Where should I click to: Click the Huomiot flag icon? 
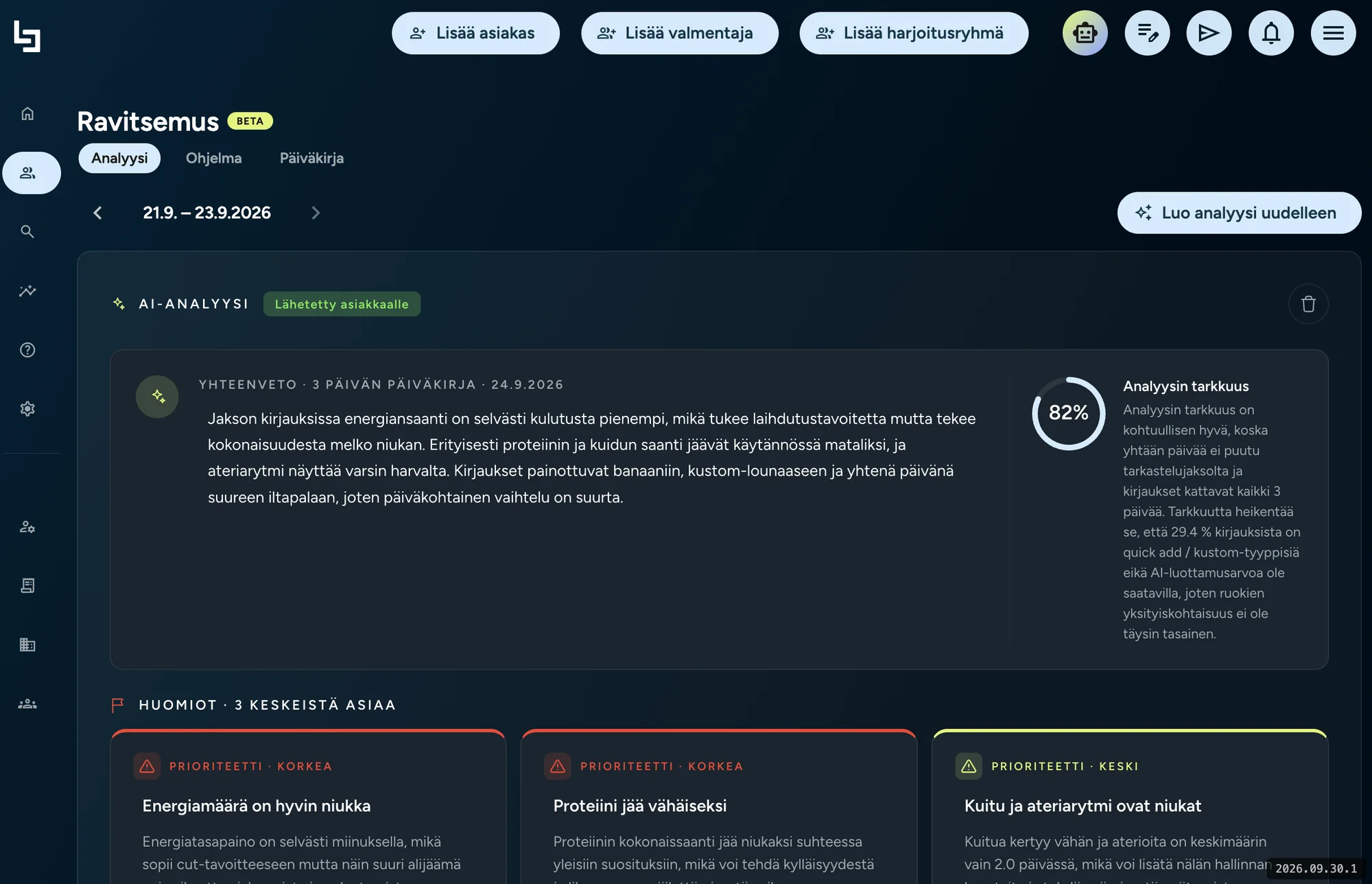tap(118, 705)
